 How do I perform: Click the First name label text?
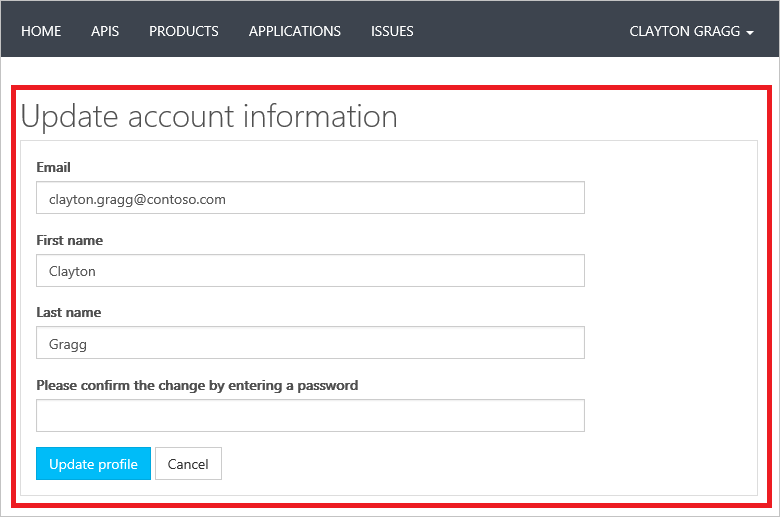click(x=70, y=240)
